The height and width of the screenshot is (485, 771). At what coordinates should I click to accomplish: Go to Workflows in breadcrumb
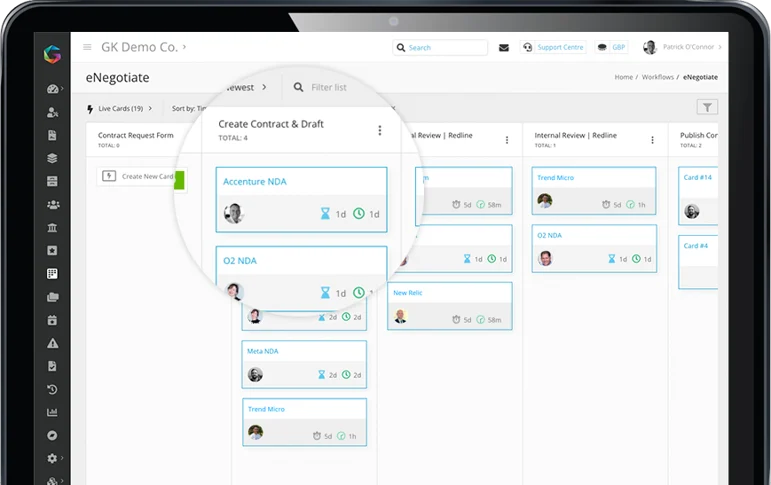tap(657, 77)
